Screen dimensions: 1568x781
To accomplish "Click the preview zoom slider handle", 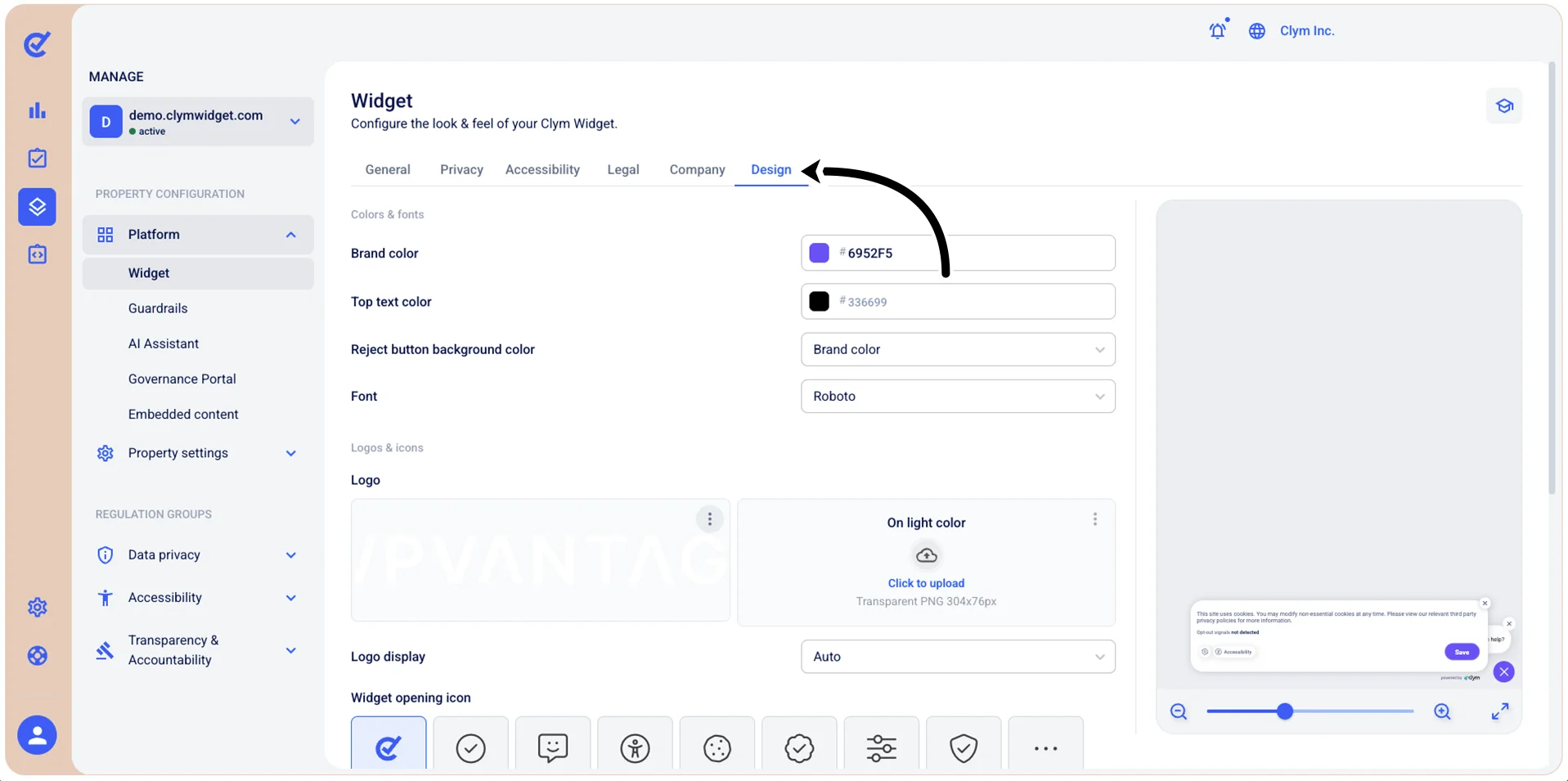I will [1285, 711].
